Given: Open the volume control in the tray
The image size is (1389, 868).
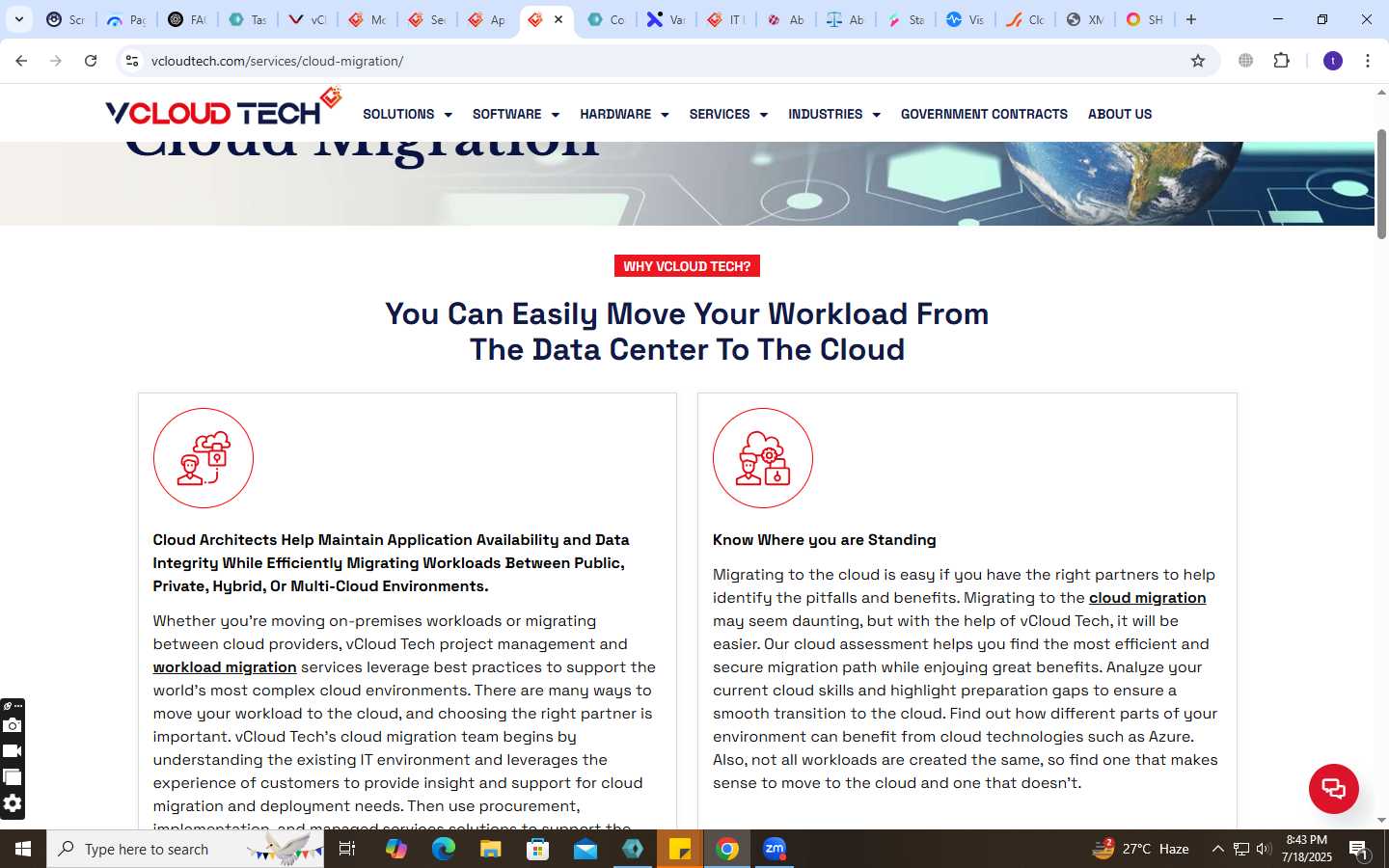Looking at the screenshot, I should (1264, 849).
